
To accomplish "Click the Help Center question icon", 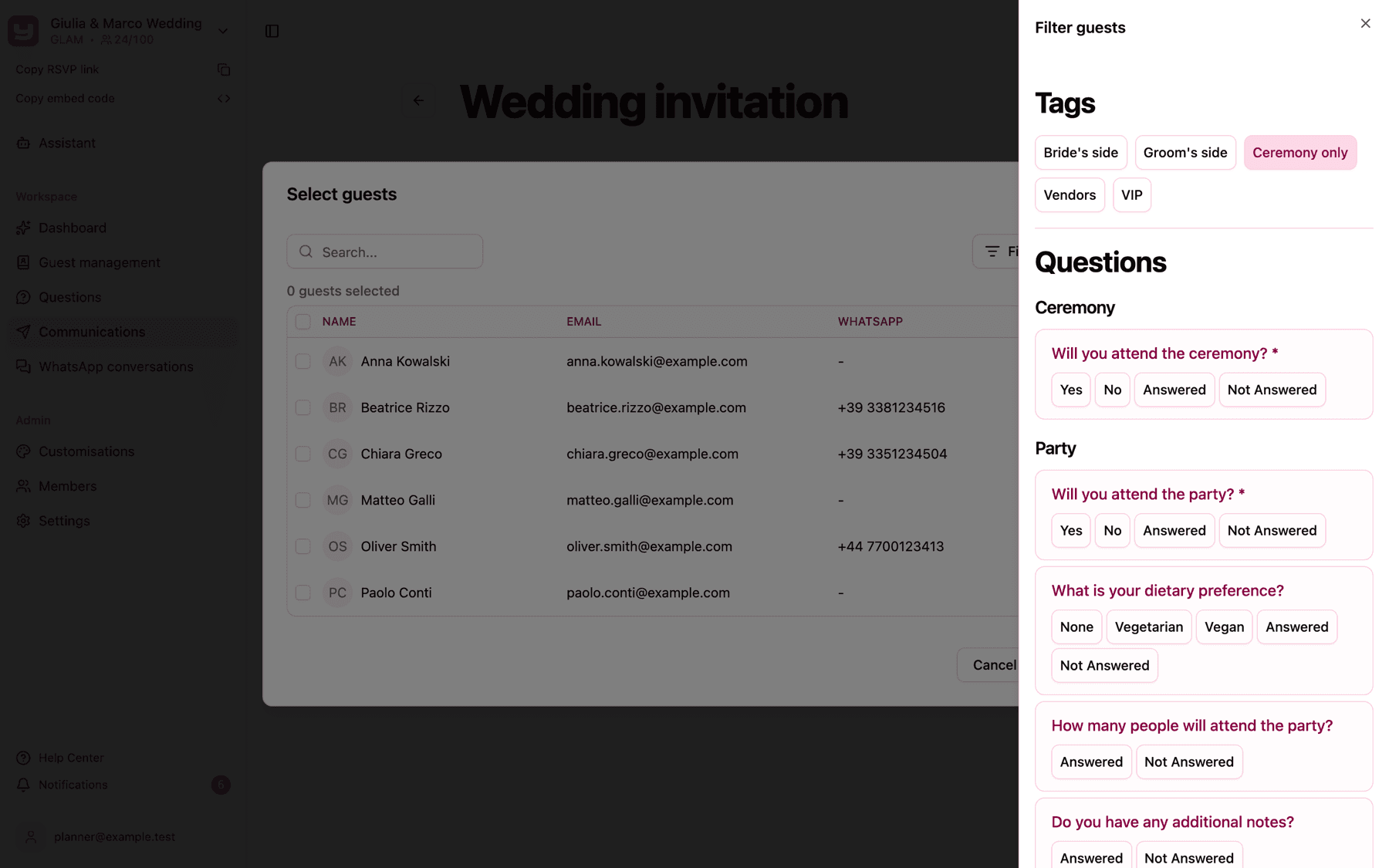I will pos(23,758).
